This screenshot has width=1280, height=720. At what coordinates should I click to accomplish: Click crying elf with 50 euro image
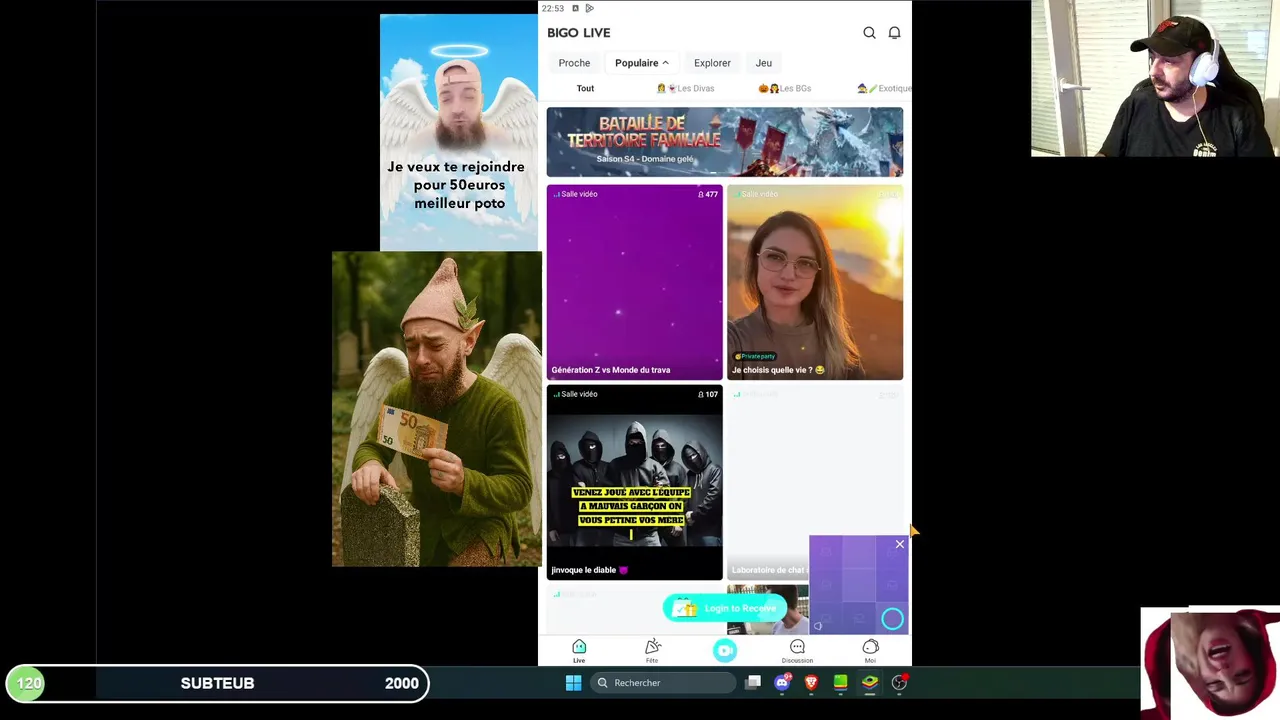437,409
